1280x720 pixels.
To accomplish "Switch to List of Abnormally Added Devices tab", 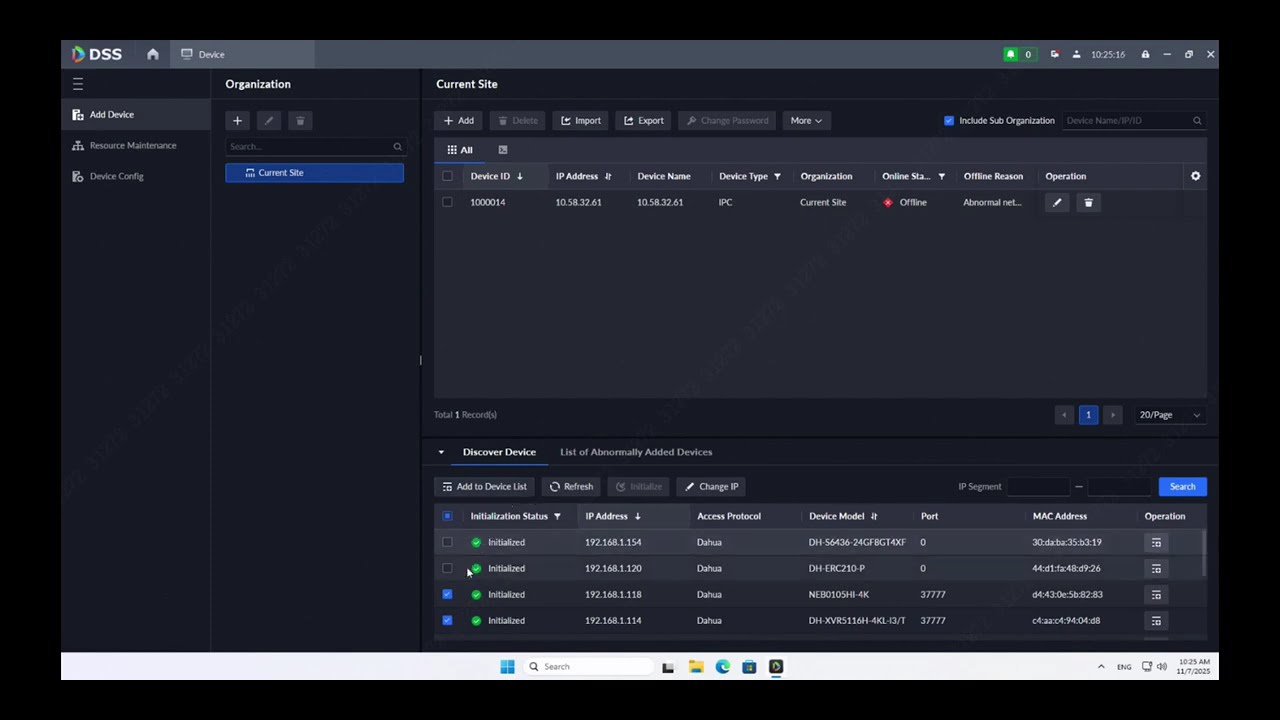I will (x=636, y=452).
